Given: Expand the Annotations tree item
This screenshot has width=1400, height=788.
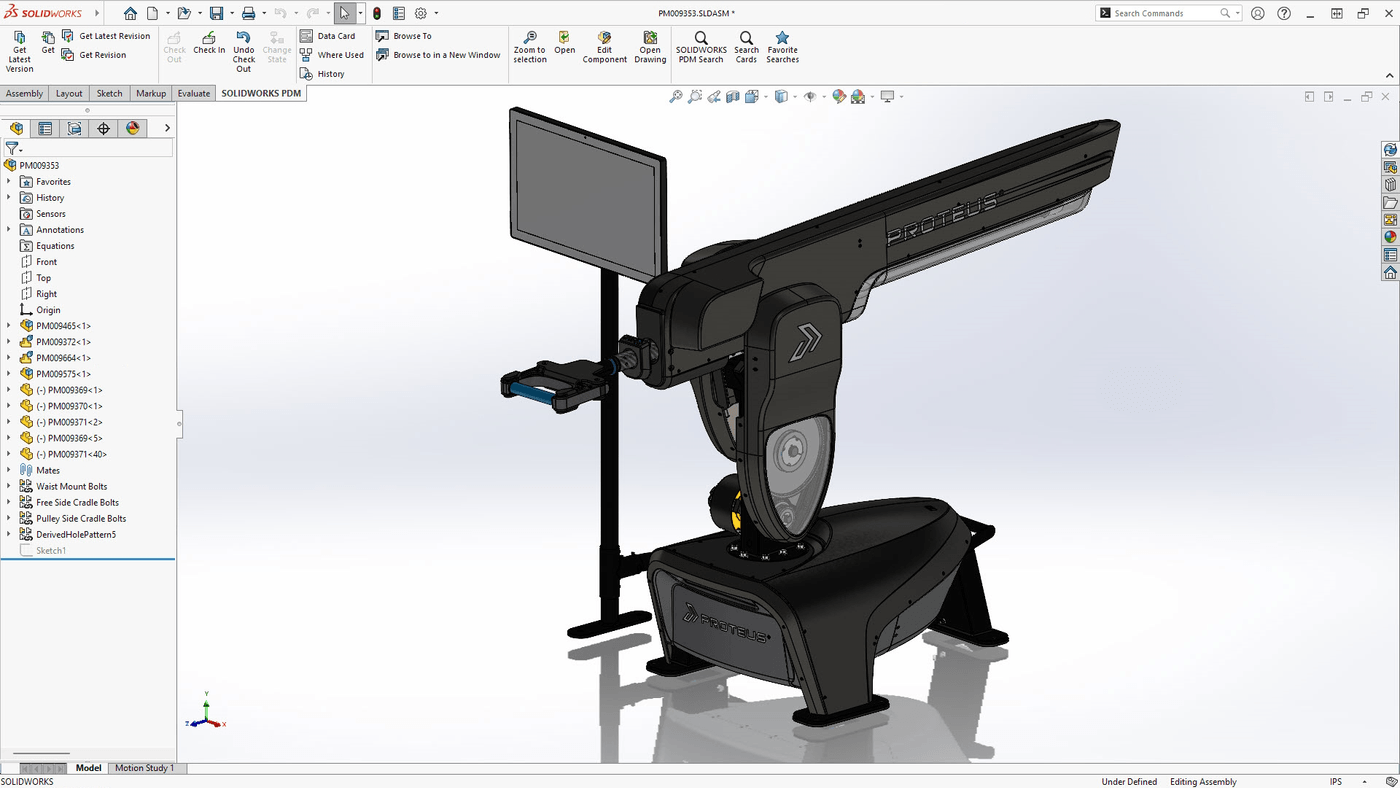Looking at the screenshot, I should tap(8, 229).
